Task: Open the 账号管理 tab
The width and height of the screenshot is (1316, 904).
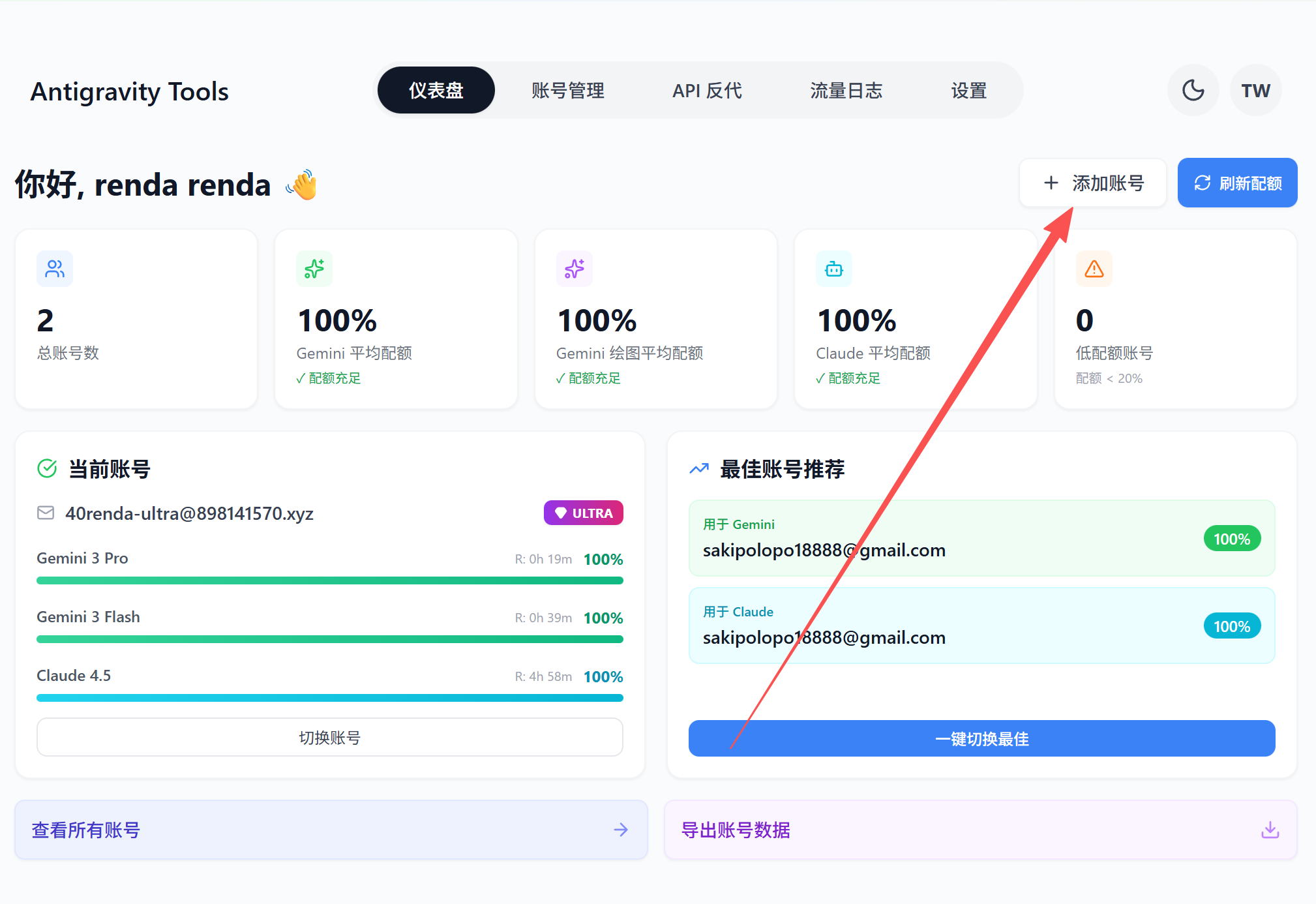Action: click(x=567, y=90)
